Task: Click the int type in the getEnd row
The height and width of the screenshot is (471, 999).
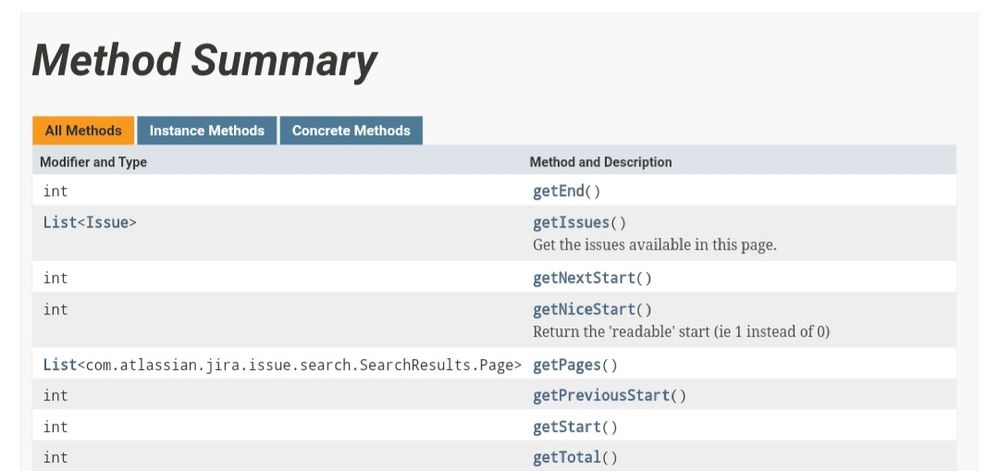Action: pos(55,191)
